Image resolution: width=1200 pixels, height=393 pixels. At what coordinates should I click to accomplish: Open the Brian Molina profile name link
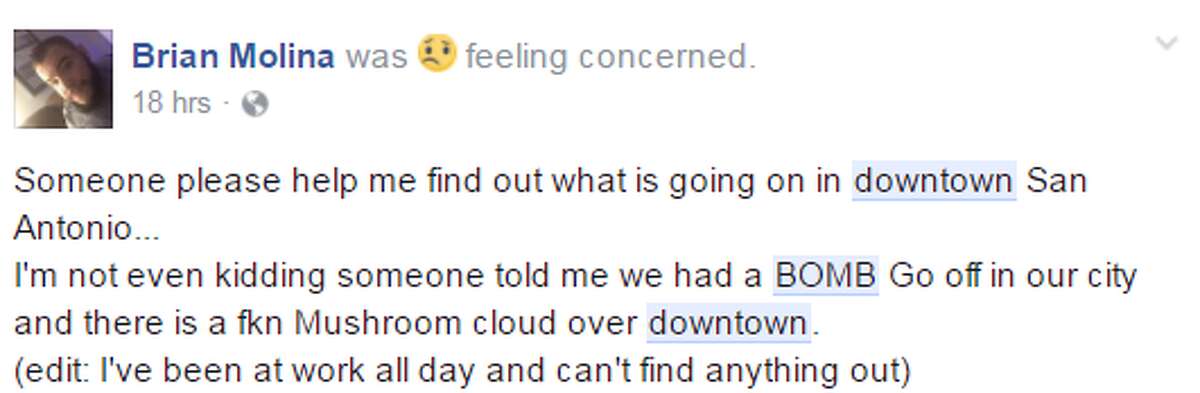click(x=234, y=56)
